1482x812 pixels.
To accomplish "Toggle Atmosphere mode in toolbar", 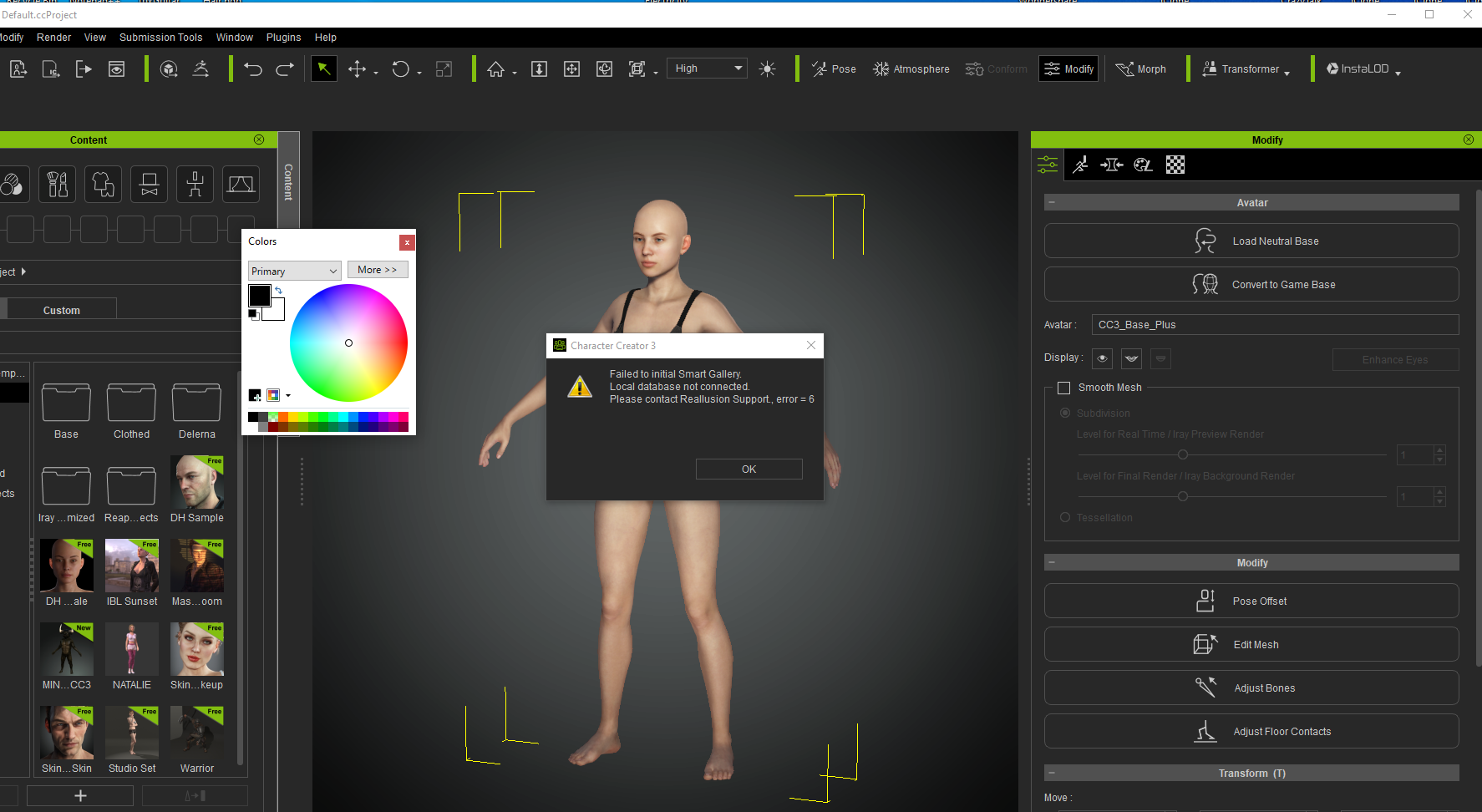I will click(911, 69).
